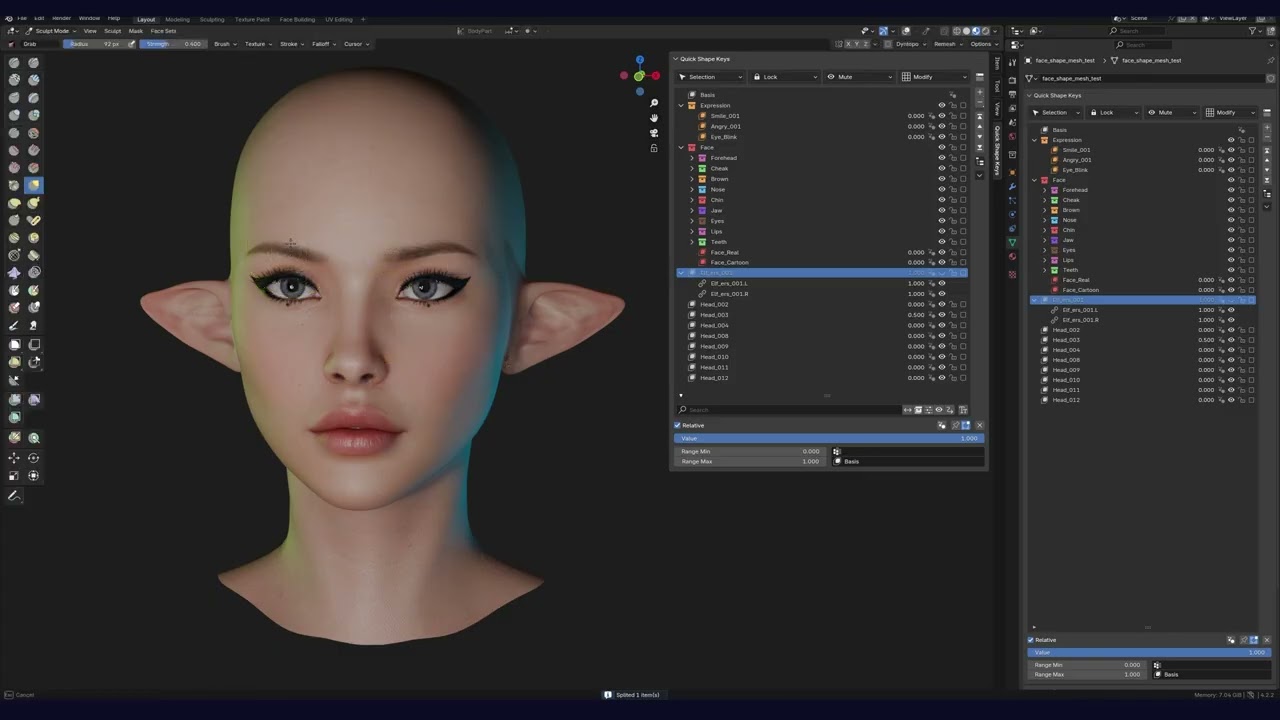The width and height of the screenshot is (1280, 720).
Task: Open Selection dropdown in viewport panel
Action: coord(711,77)
